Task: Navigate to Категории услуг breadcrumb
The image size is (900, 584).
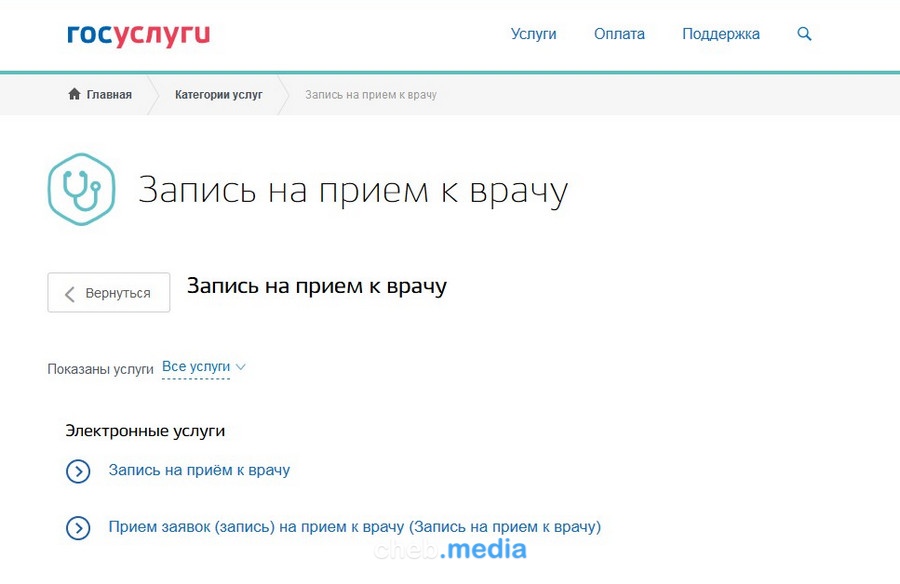Action: coord(218,95)
